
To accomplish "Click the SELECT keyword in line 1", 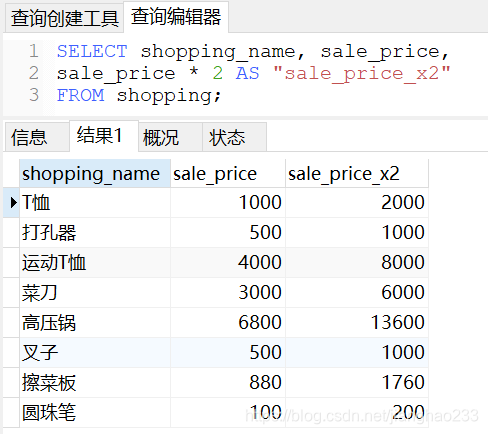I will 92,51.
